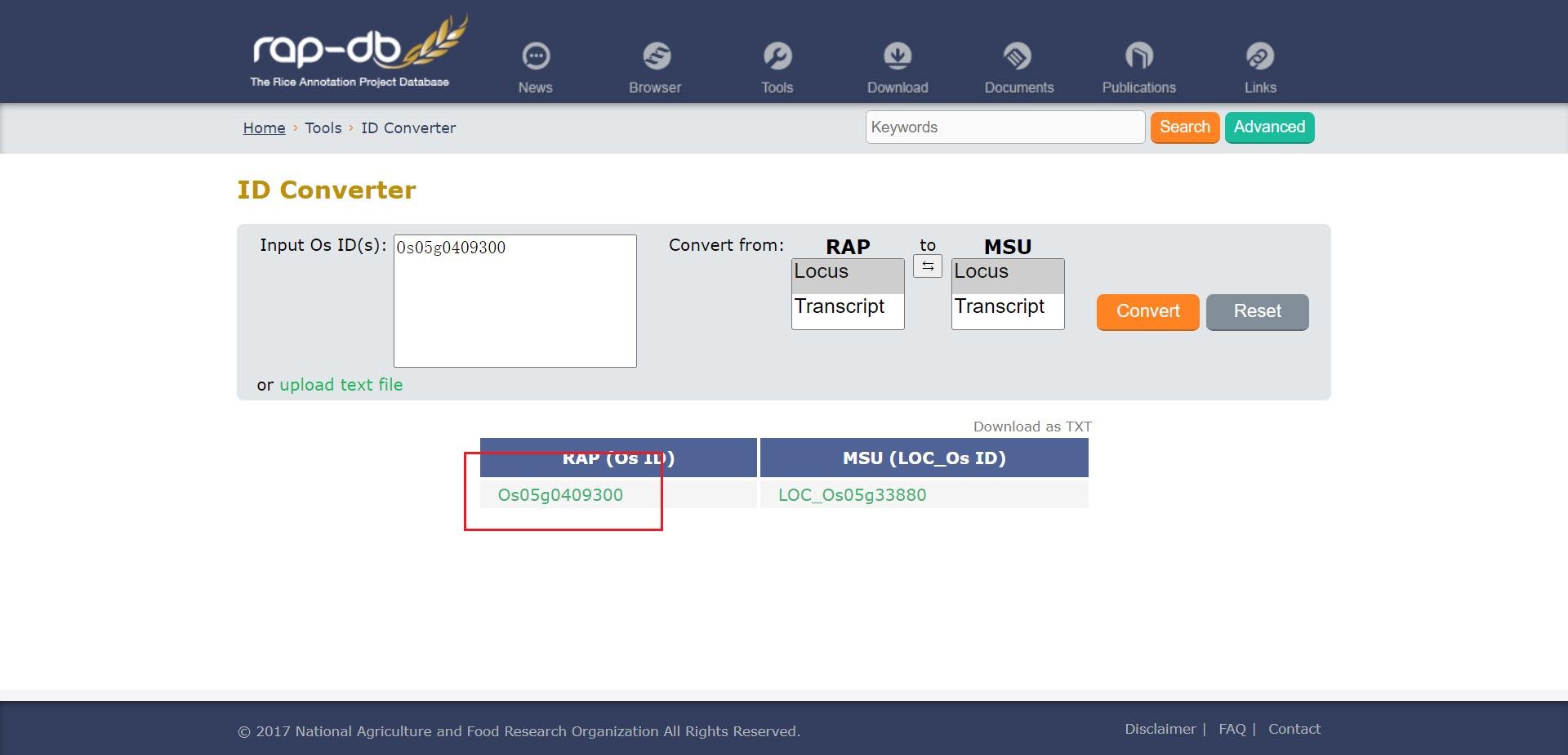Select Transcript in the RAP list
The width and height of the screenshot is (1568, 755).
pyautogui.click(x=847, y=306)
